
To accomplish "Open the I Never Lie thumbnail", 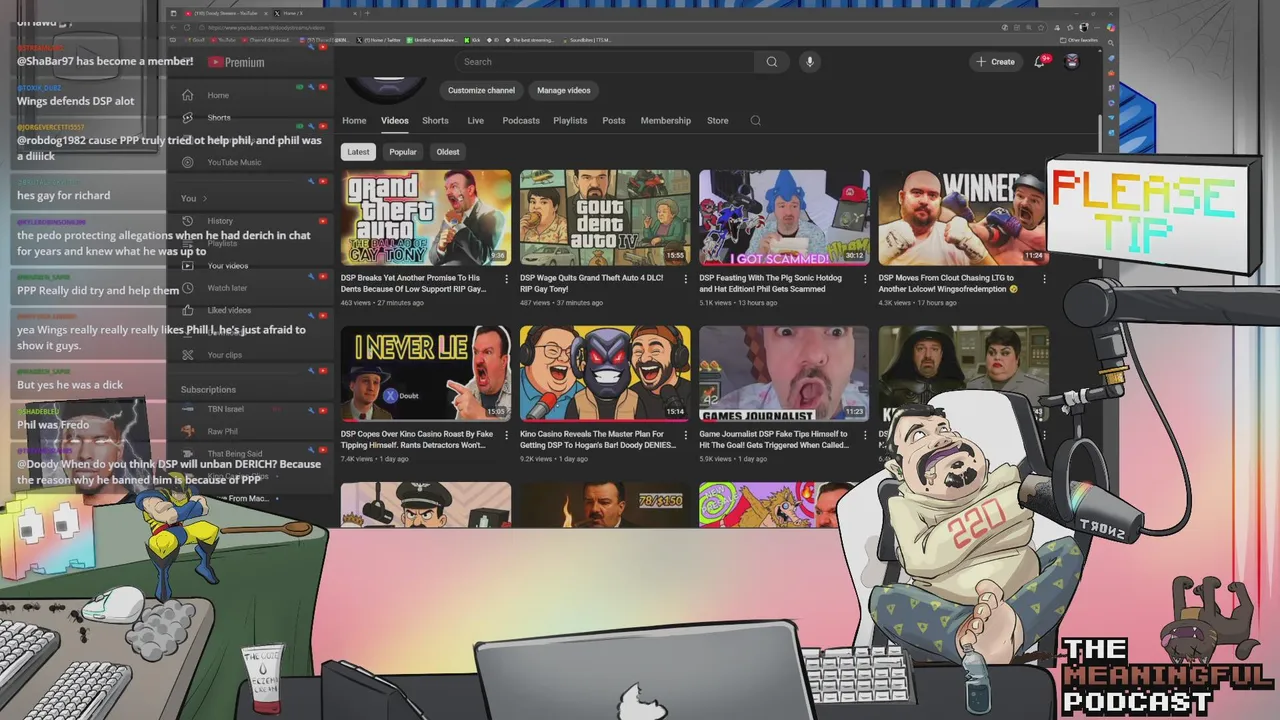I will tap(426, 373).
